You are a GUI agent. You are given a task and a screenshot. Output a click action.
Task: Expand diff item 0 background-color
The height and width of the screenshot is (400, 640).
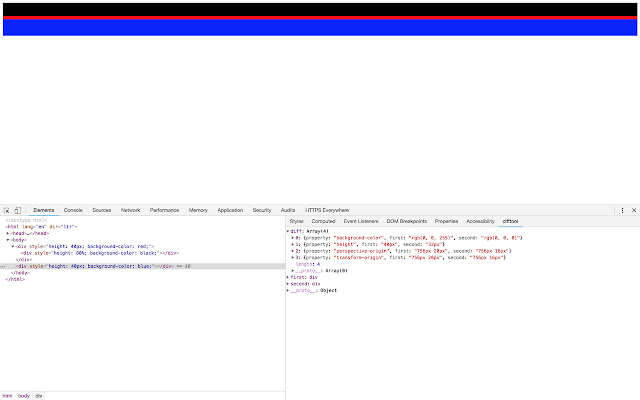pos(293,238)
